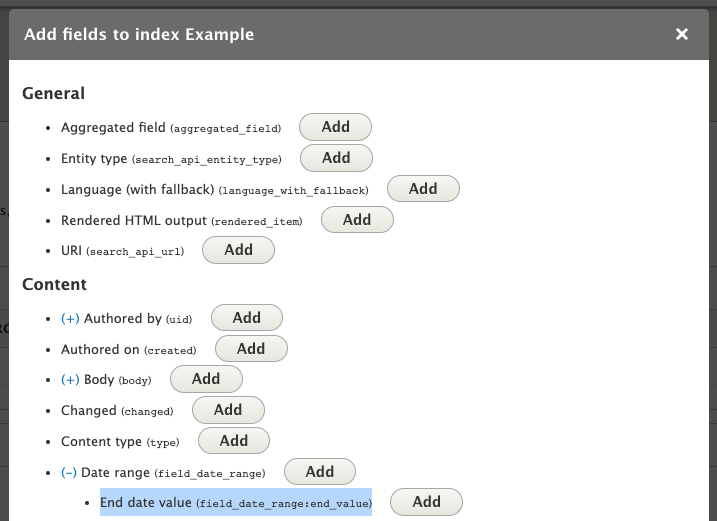Add Rendered HTML output field

pos(357,220)
